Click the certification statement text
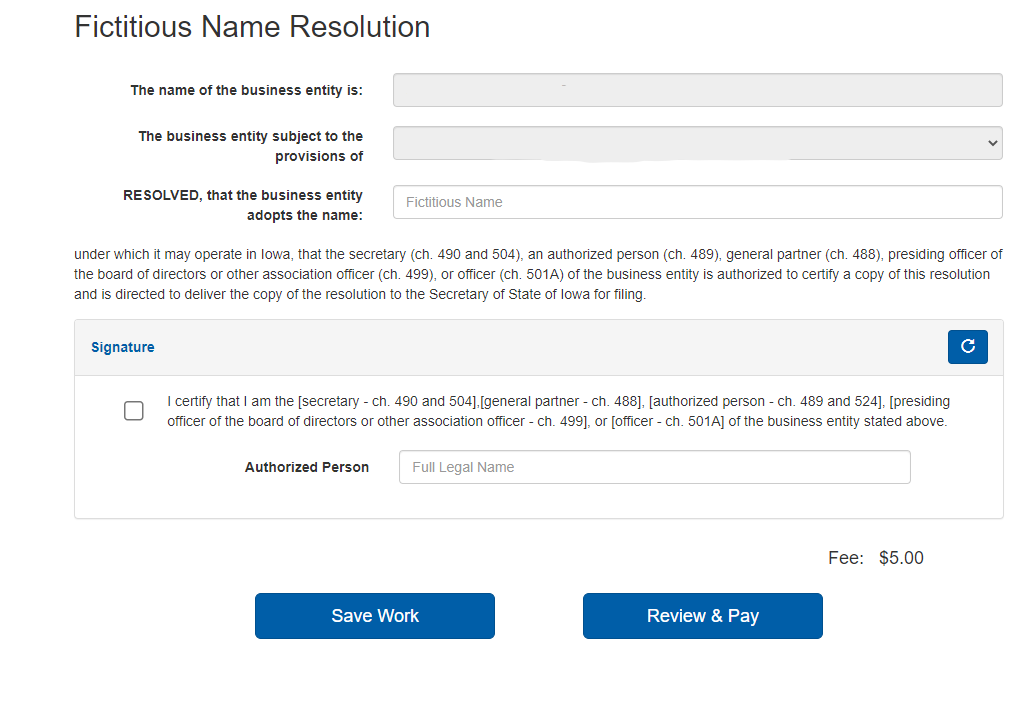 tap(559, 410)
